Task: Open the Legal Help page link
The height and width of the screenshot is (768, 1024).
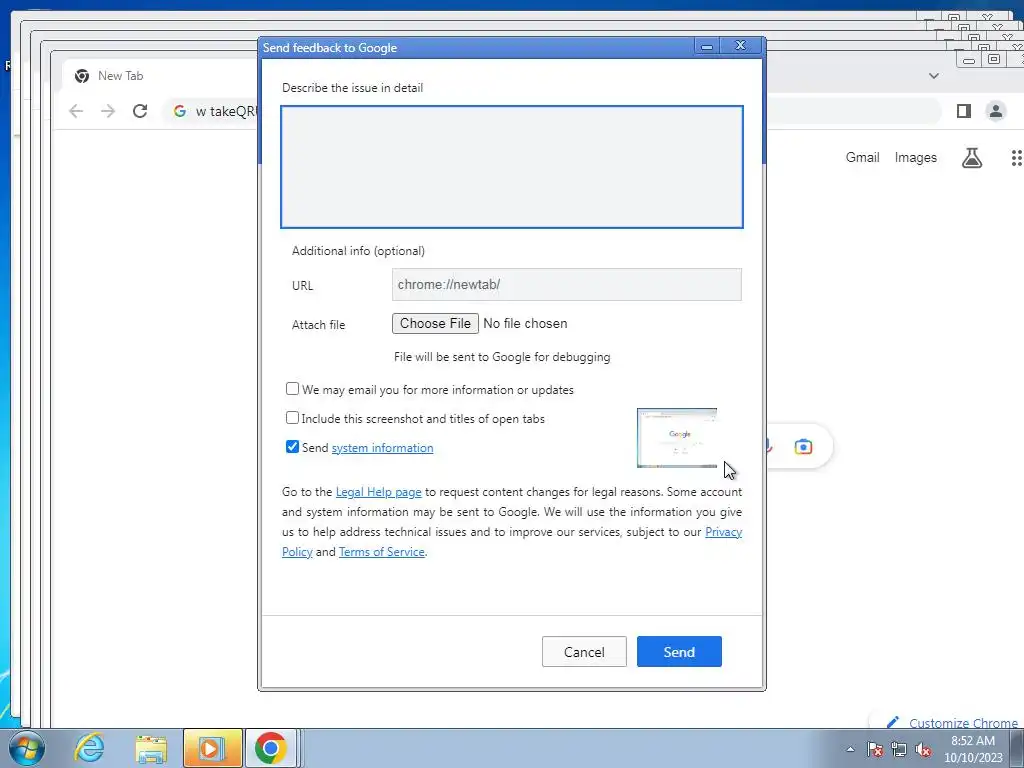Action: pyautogui.click(x=379, y=492)
